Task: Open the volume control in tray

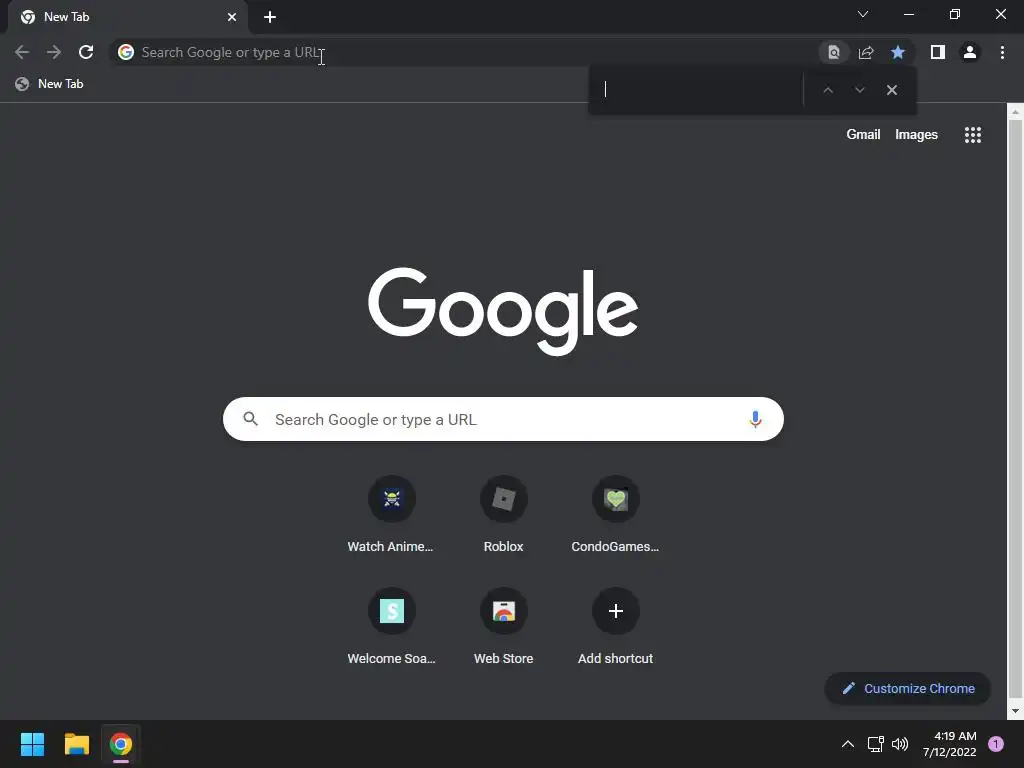Action: tap(900, 744)
